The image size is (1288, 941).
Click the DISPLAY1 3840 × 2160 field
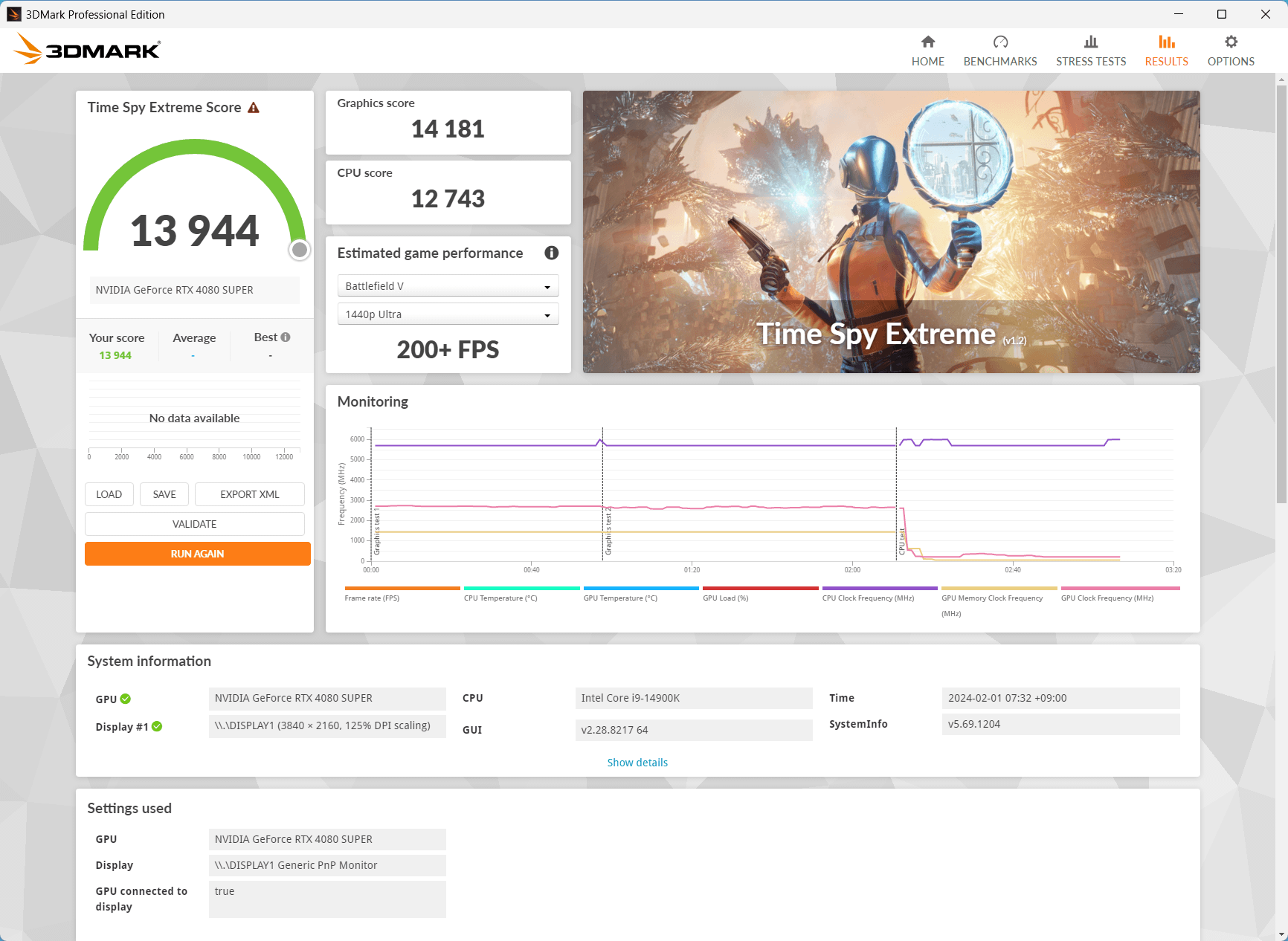[x=327, y=726]
